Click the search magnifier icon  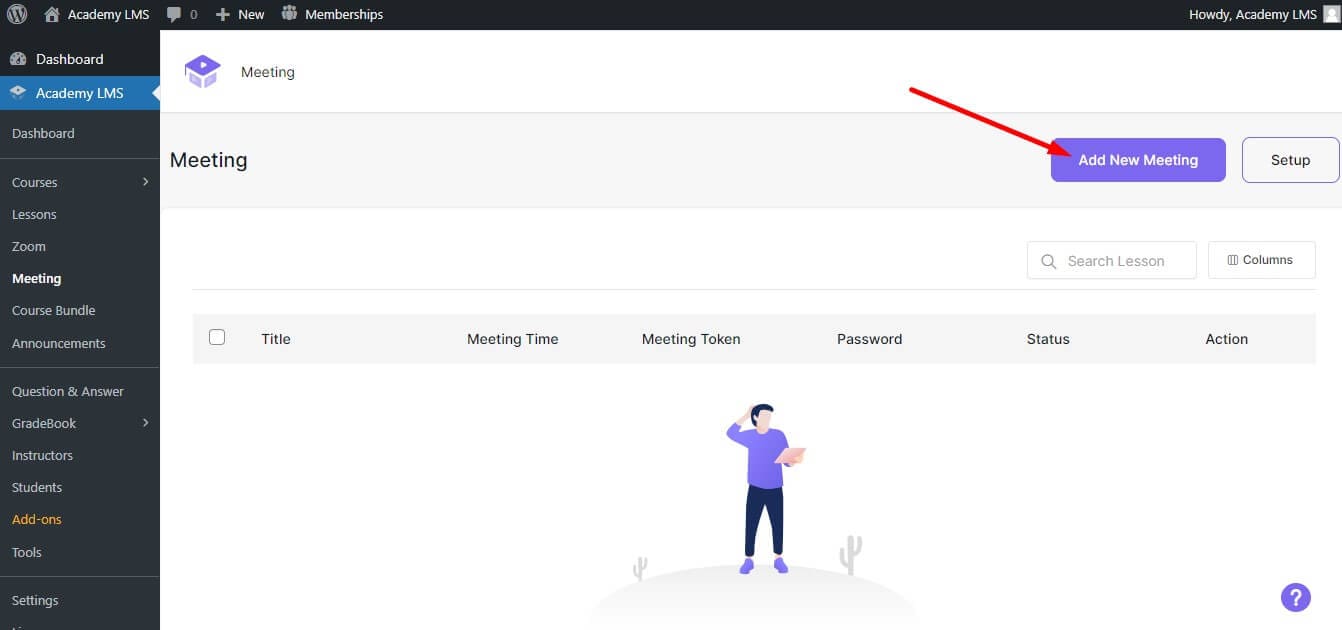(1048, 260)
